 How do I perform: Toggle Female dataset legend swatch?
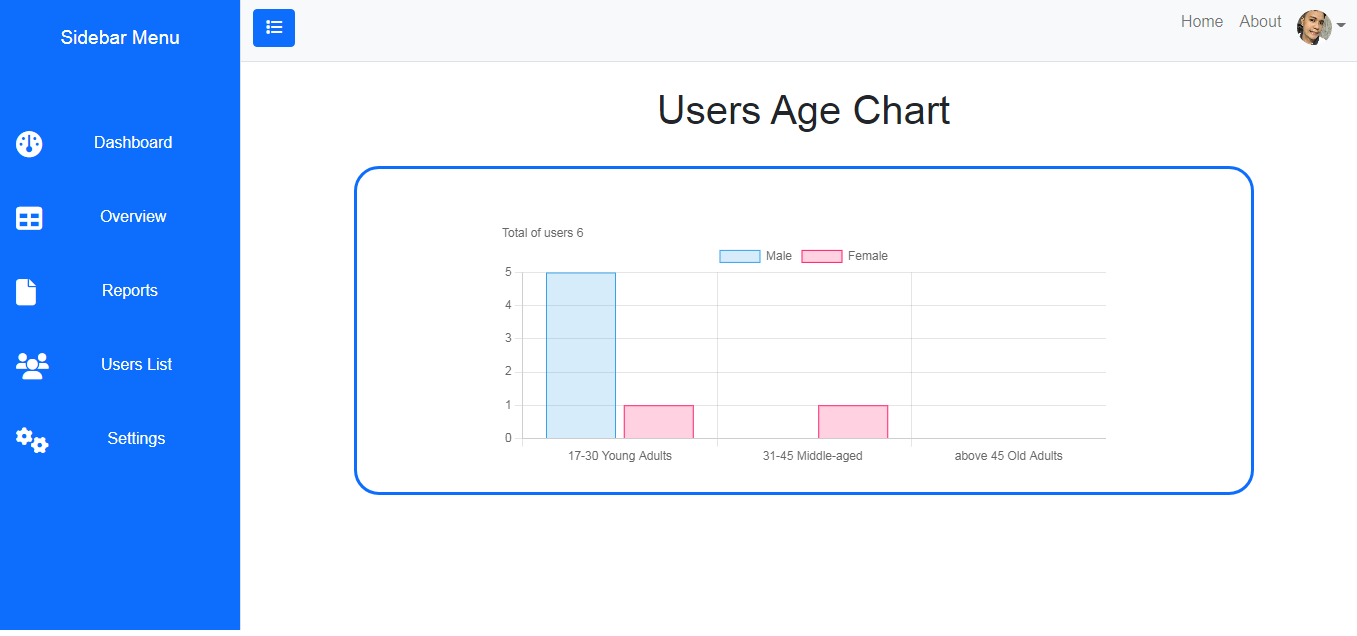click(x=821, y=256)
